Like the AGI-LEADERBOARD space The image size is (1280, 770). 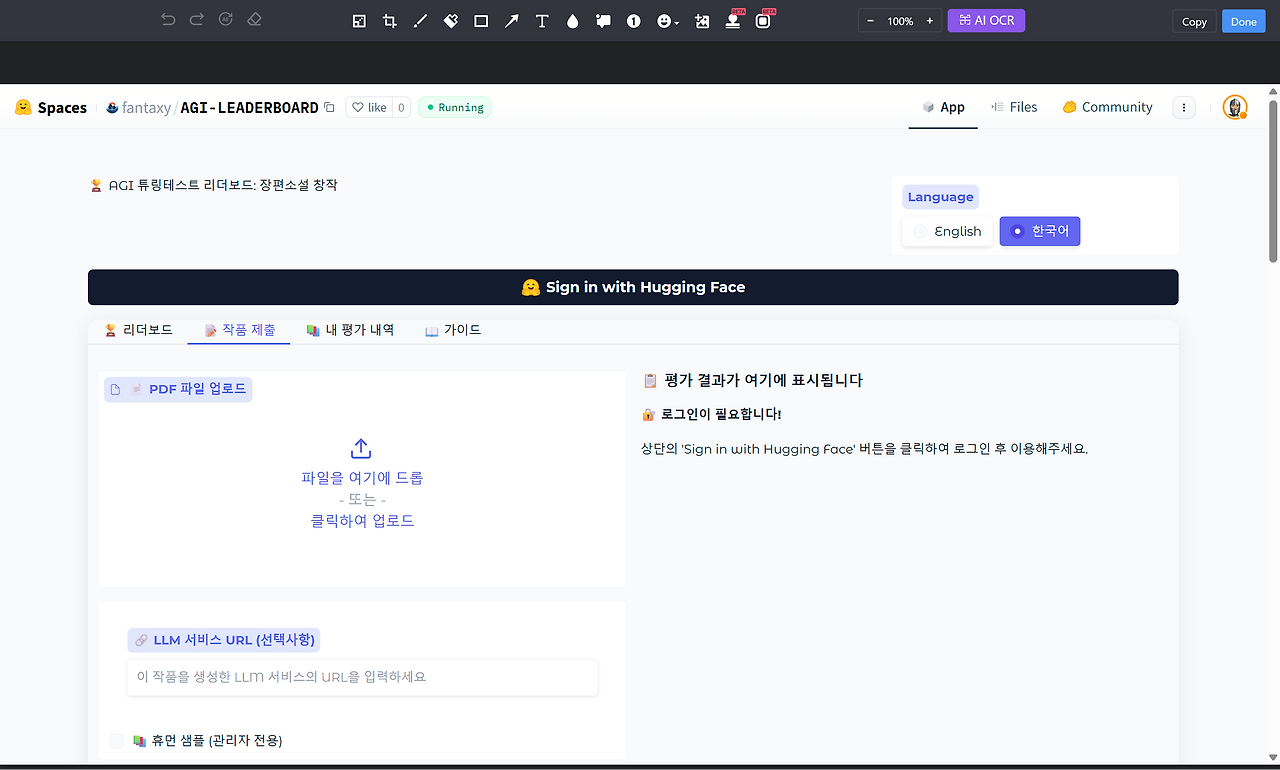tap(369, 107)
